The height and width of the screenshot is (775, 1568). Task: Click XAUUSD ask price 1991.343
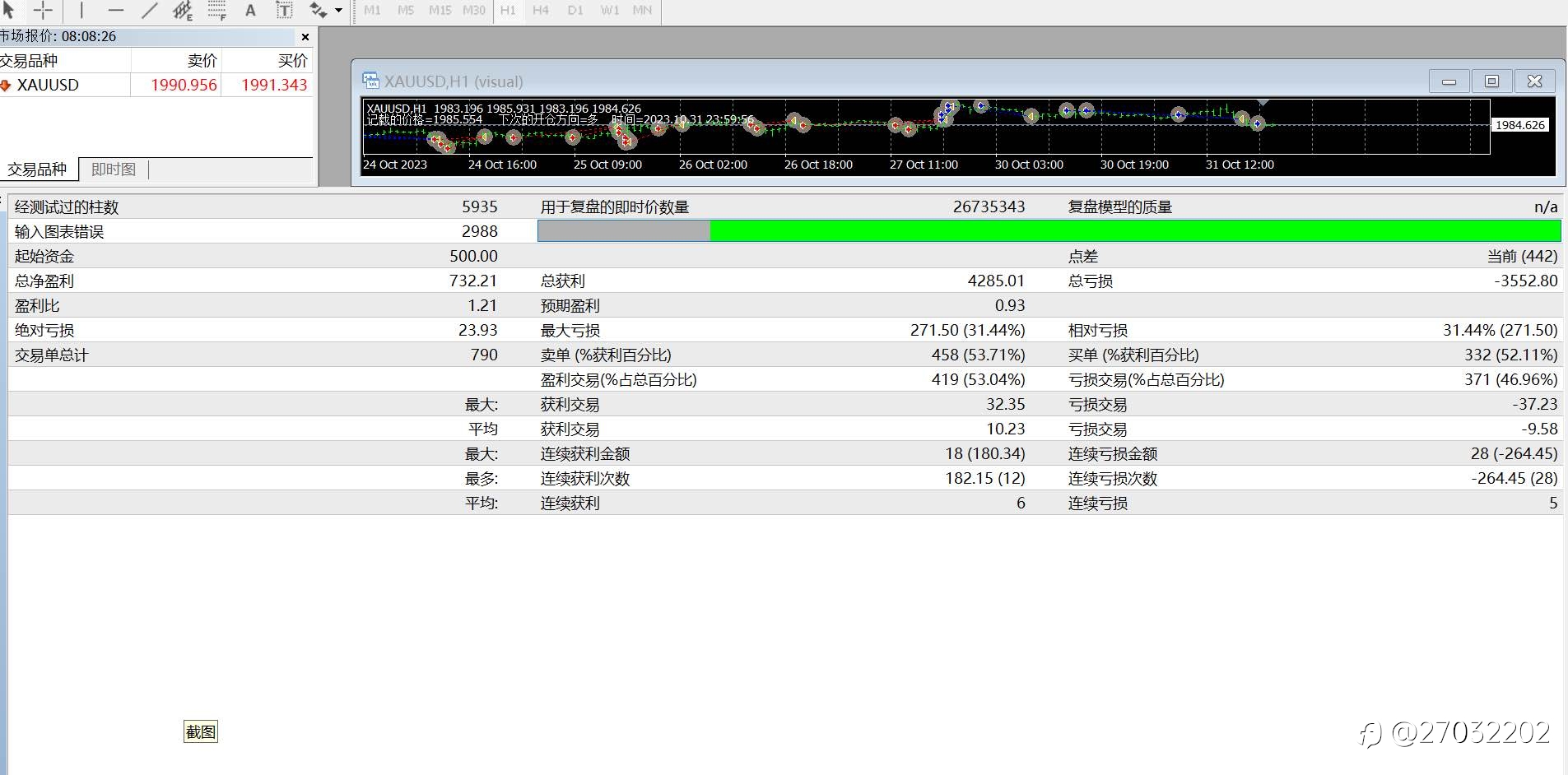274,85
